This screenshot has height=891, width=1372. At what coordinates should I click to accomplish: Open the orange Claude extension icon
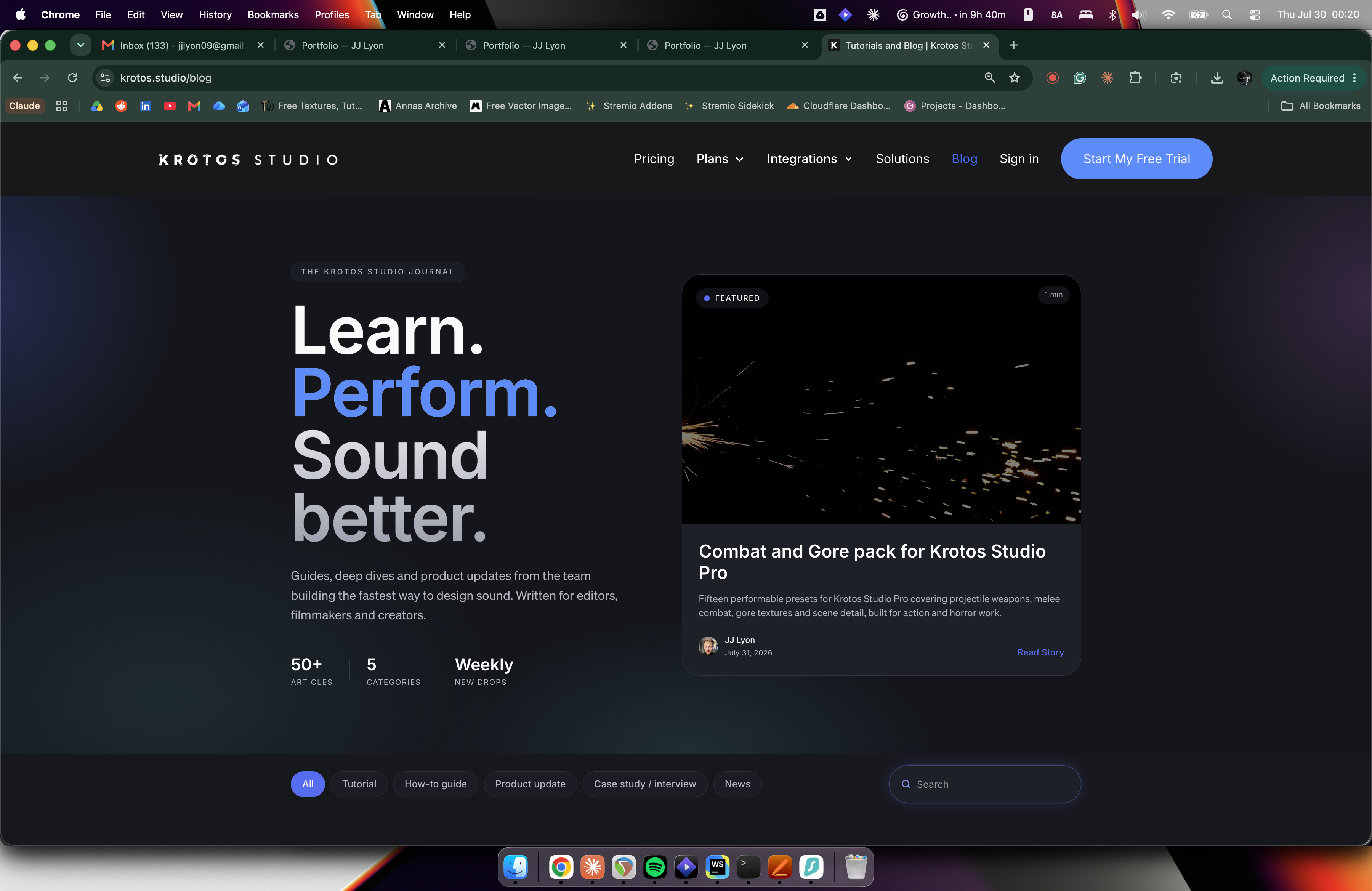[x=1108, y=78]
